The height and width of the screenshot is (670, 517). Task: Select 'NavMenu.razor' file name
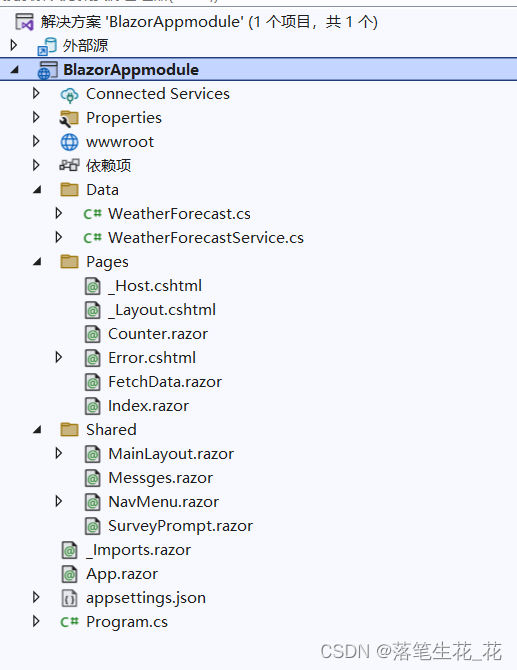163,502
